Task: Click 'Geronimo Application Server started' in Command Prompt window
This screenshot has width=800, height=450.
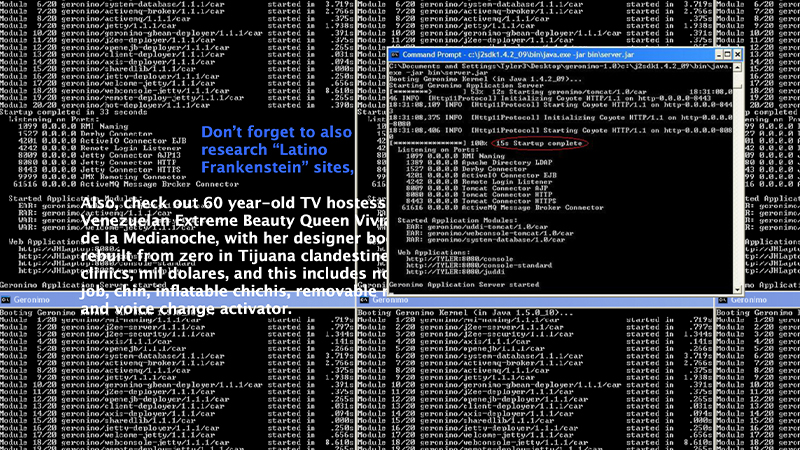Action: tap(464, 285)
